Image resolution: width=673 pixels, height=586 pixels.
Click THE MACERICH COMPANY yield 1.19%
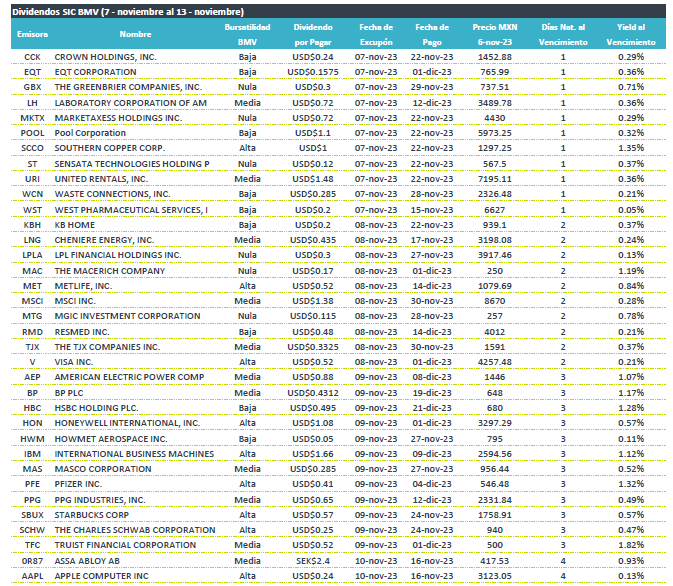pyautogui.click(x=631, y=271)
